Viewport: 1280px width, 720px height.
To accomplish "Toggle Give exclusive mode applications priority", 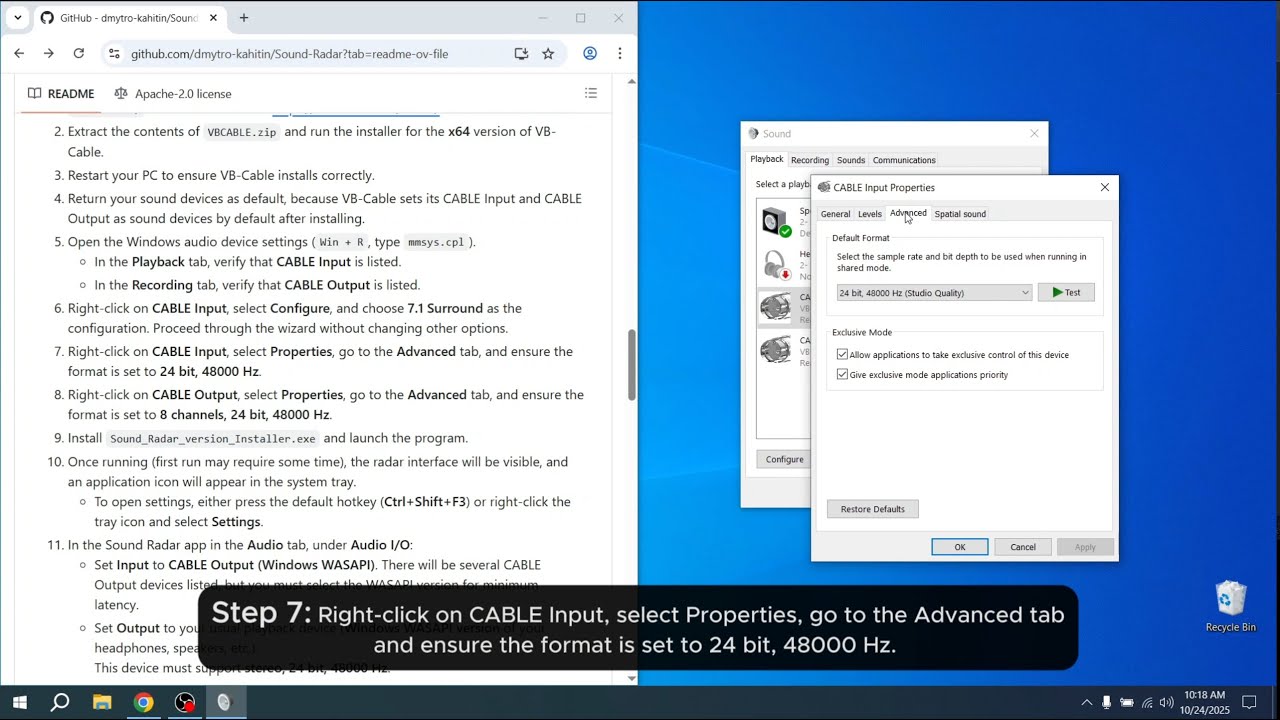I will pos(842,375).
